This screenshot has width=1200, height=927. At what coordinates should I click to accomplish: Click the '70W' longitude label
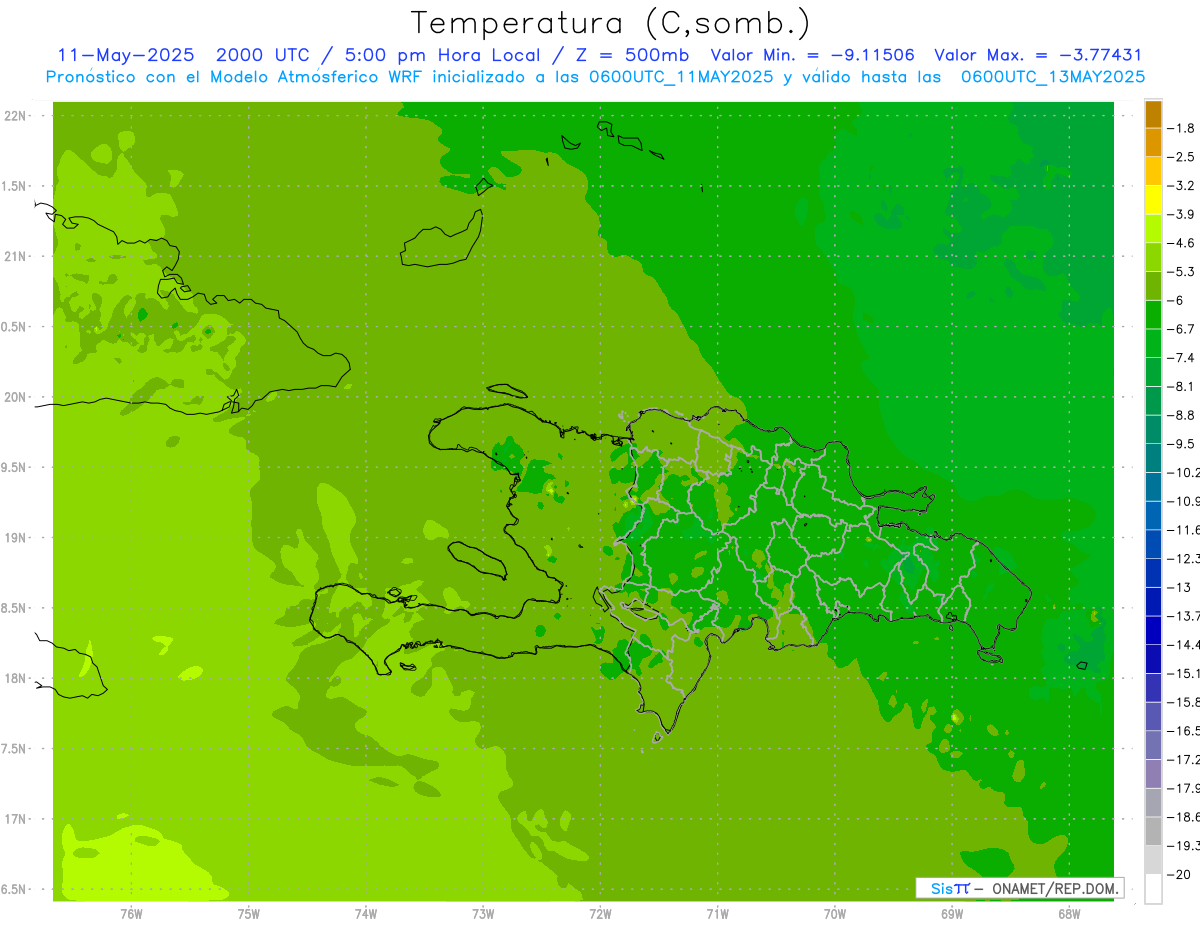(835, 913)
